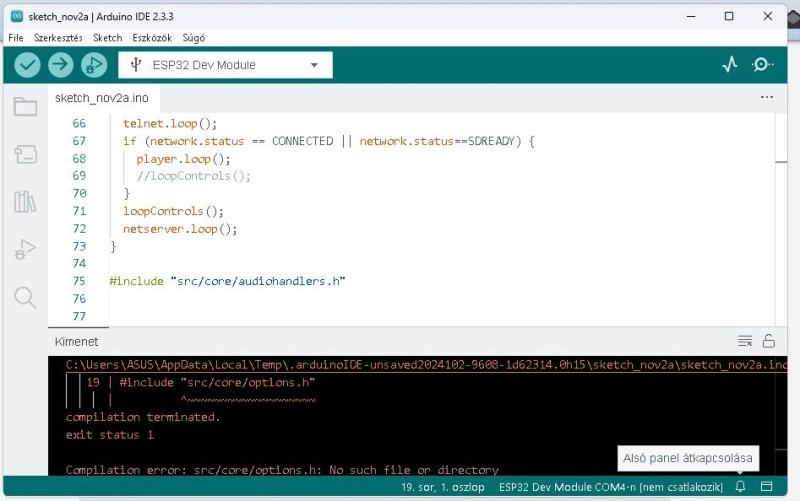
Task: Start debugging with the Debug toolbar button
Action: tap(94, 65)
